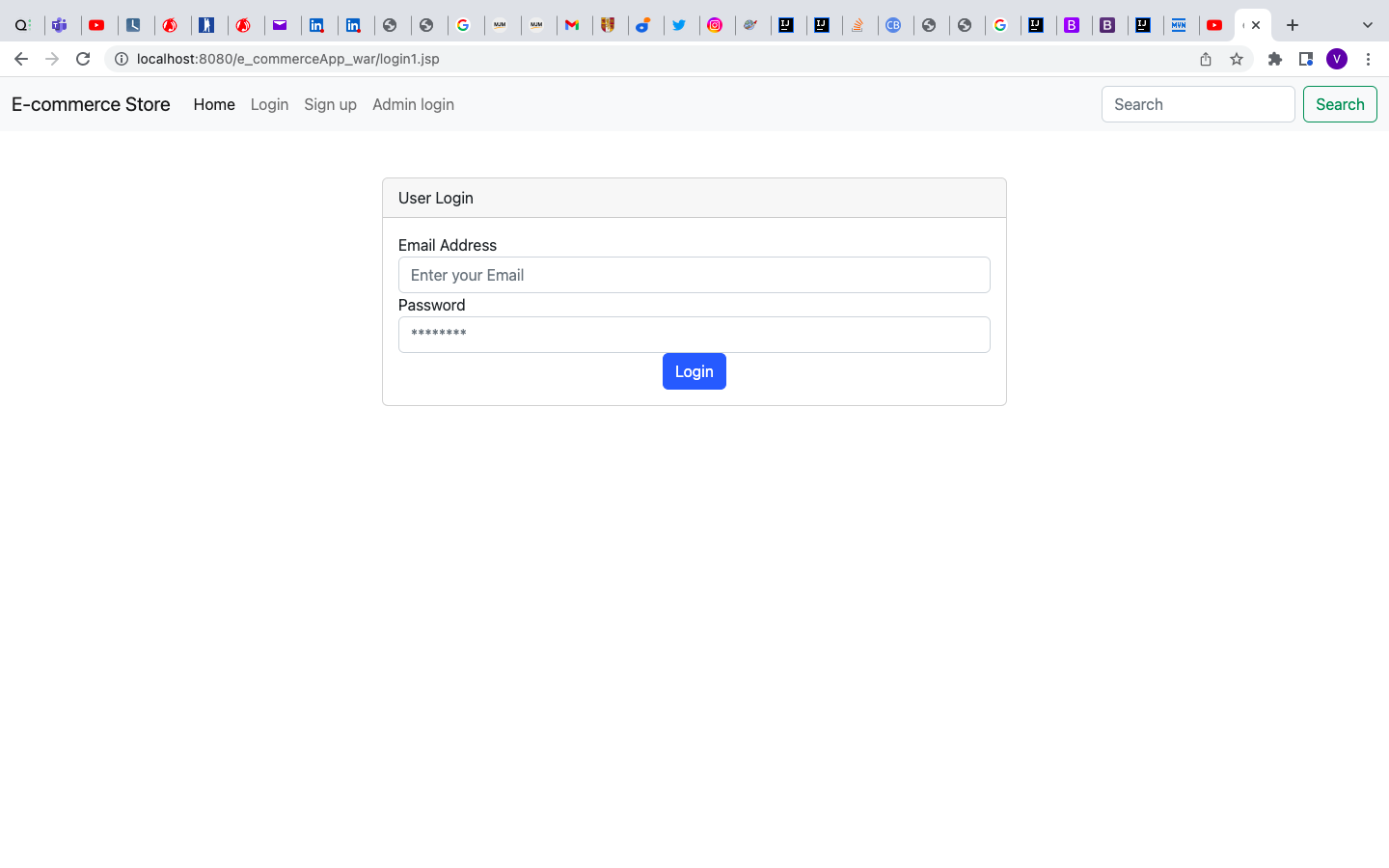The width and height of the screenshot is (1389, 868).
Task: Reload the current page
Action: 83,59
